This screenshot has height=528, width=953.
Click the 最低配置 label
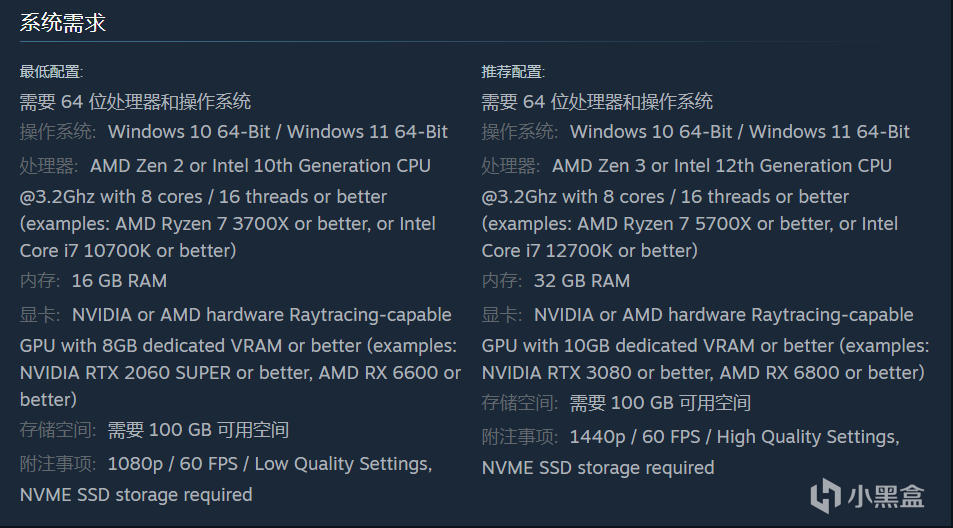pyautogui.click(x=51, y=72)
